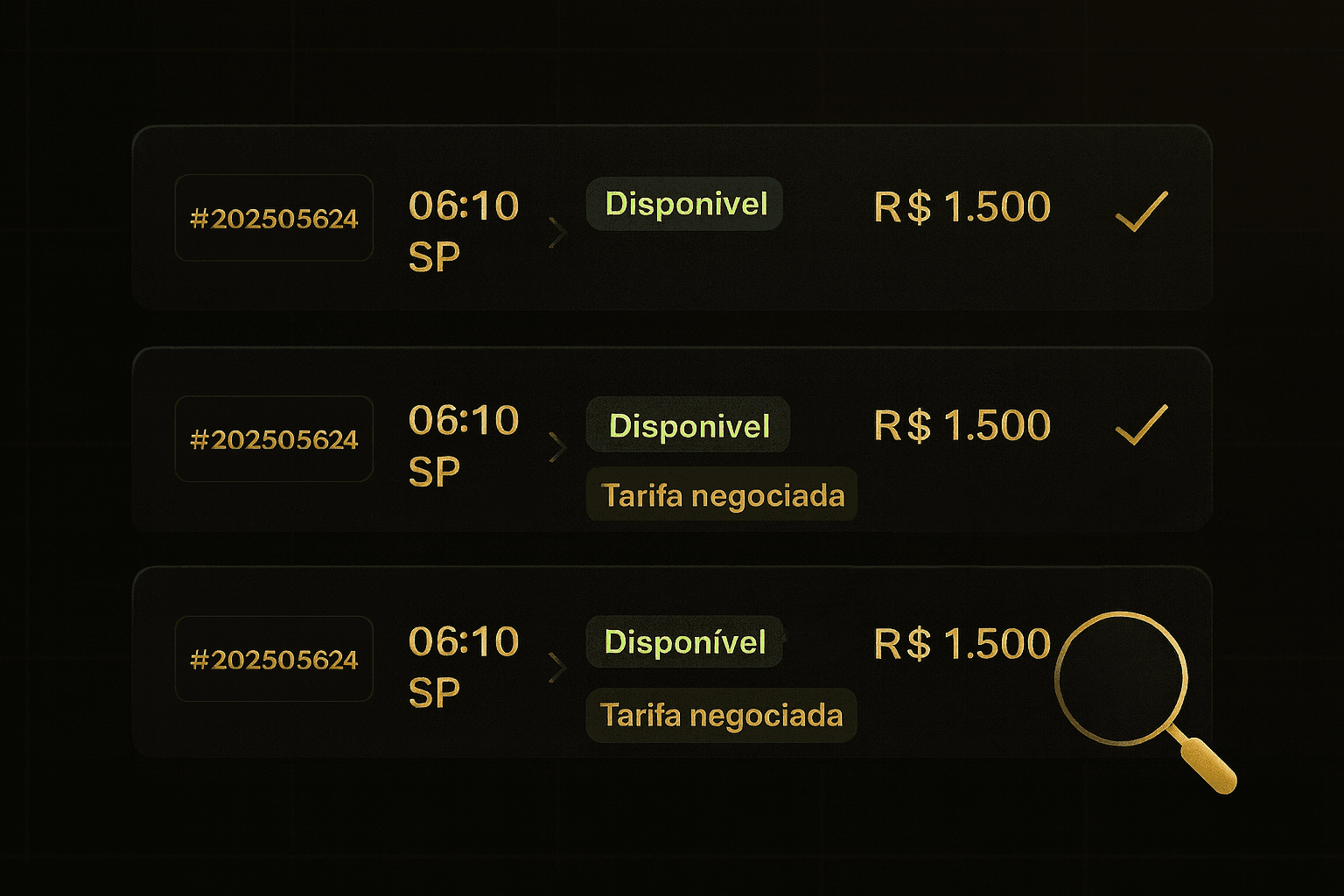Select booking ID #202505624 in the top card
This screenshot has width=1344, height=896.
(x=274, y=218)
